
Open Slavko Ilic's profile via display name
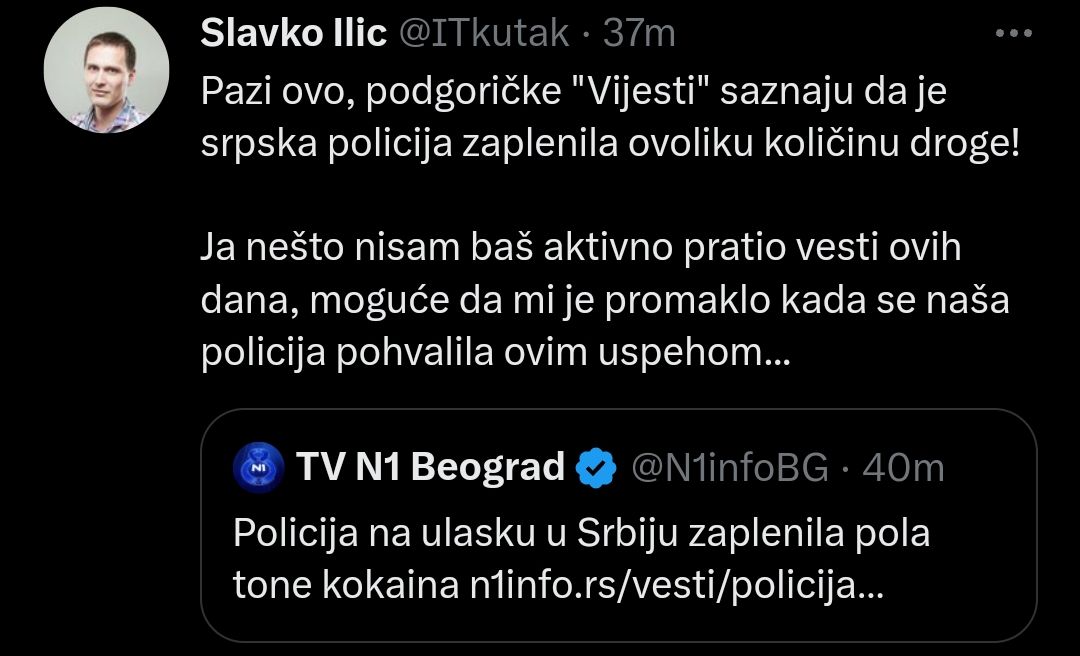[293, 34]
